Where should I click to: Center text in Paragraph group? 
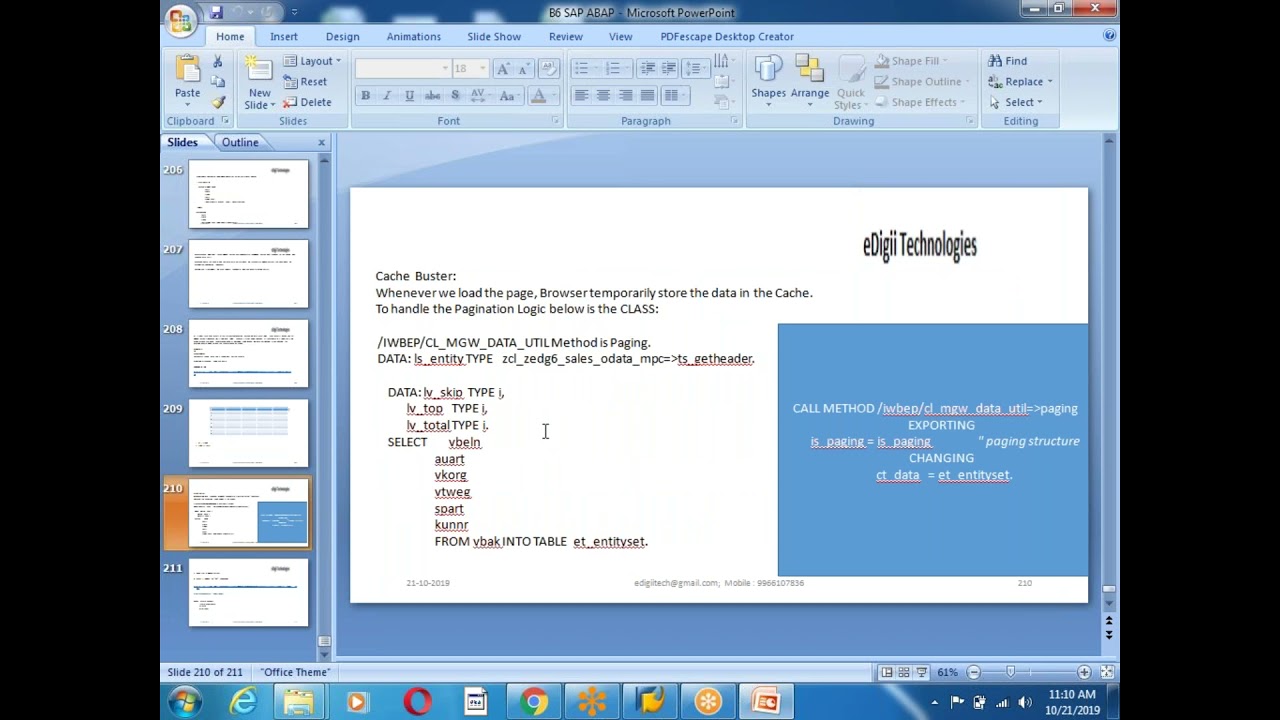click(603, 96)
